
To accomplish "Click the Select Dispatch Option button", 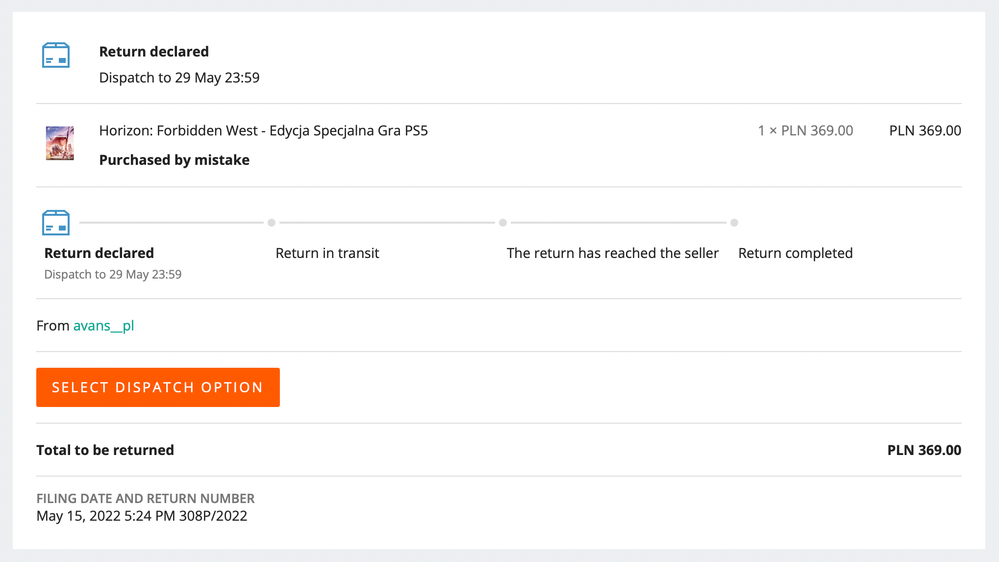I will 158,387.
